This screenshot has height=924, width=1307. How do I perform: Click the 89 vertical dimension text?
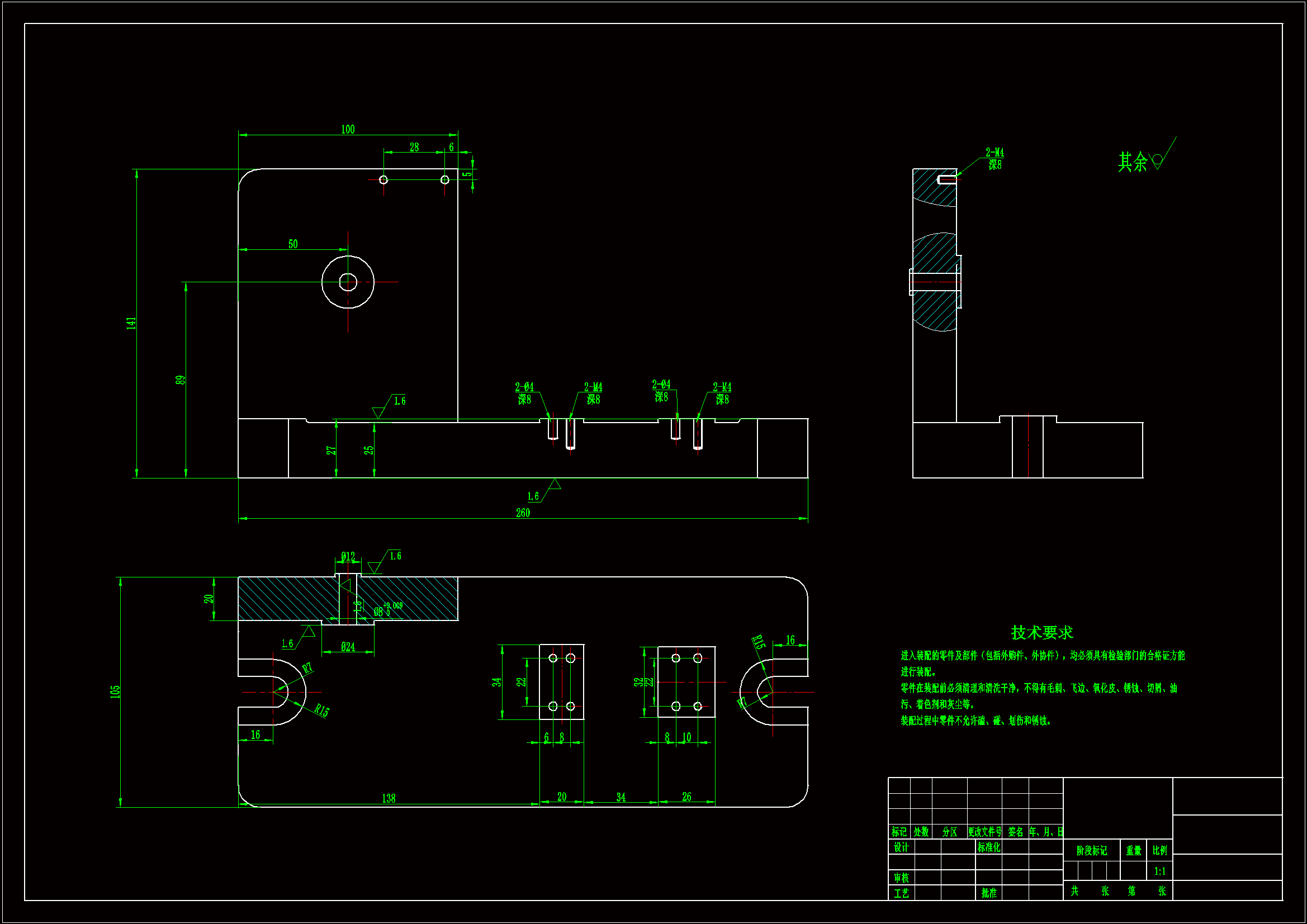pos(181,380)
